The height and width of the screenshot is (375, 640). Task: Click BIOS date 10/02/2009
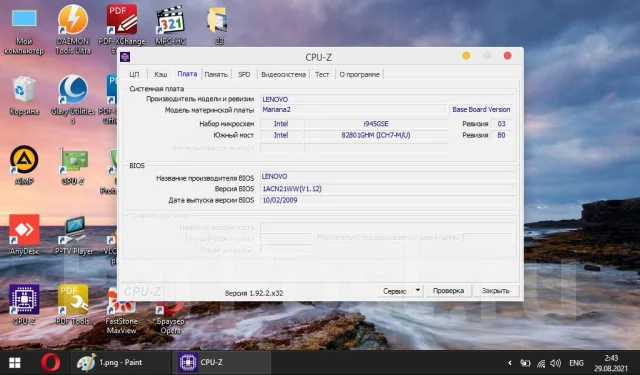(x=387, y=200)
